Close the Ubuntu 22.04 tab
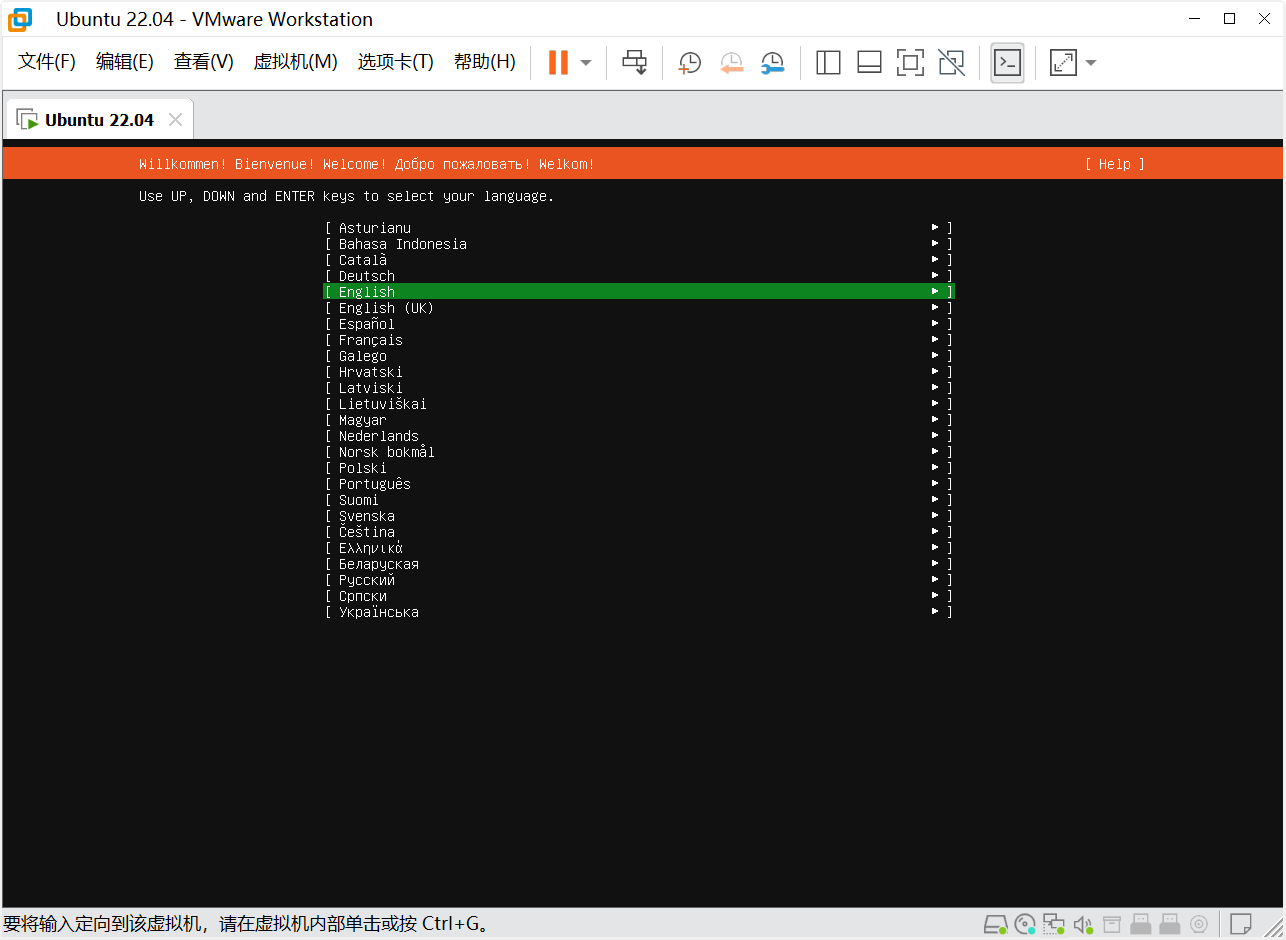Image resolution: width=1286 pixels, height=940 pixels. [x=175, y=120]
